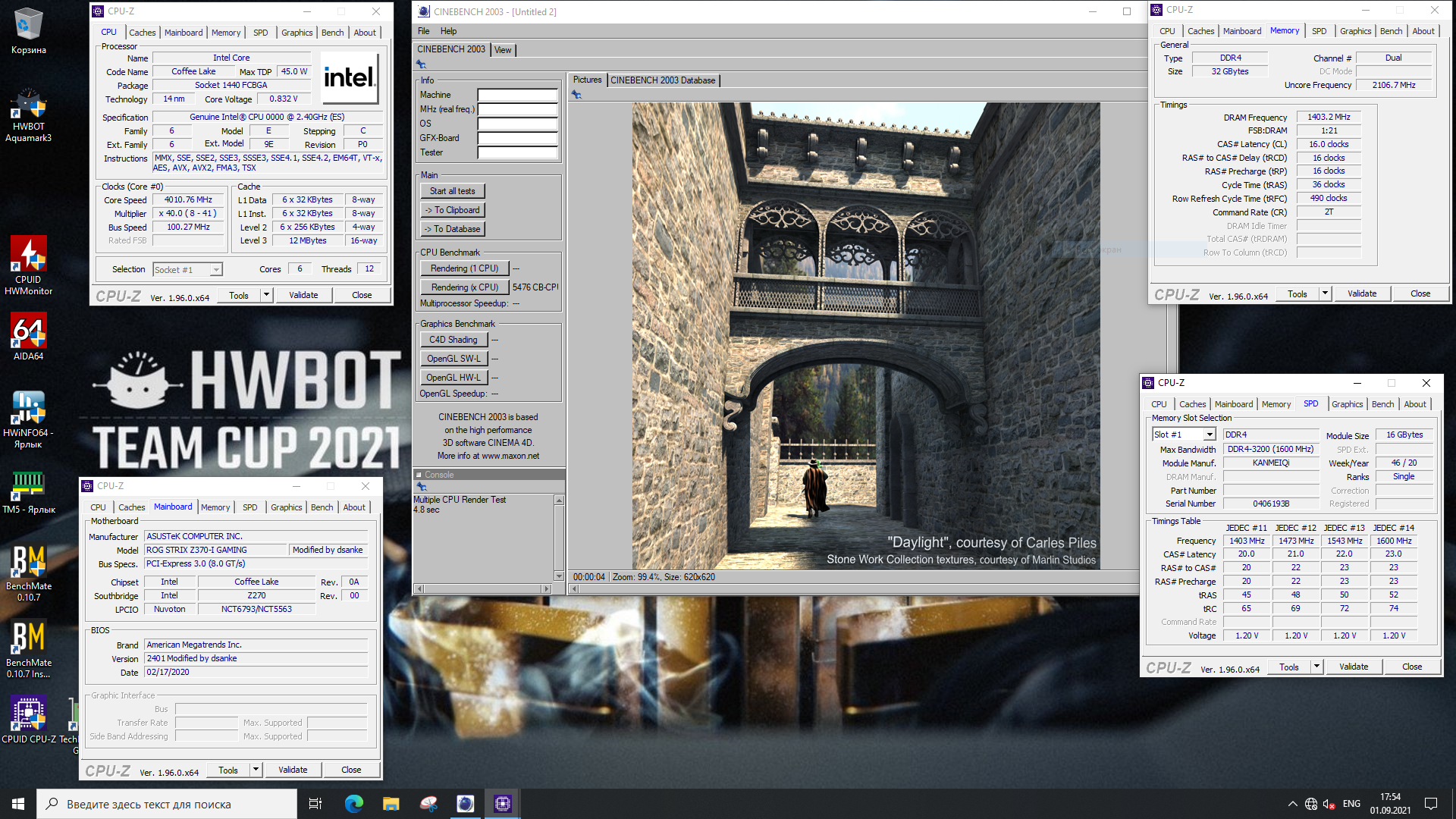This screenshot has height=819, width=1456.
Task: Open BenchMate 0.10.7 desktop icon
Action: [28, 573]
